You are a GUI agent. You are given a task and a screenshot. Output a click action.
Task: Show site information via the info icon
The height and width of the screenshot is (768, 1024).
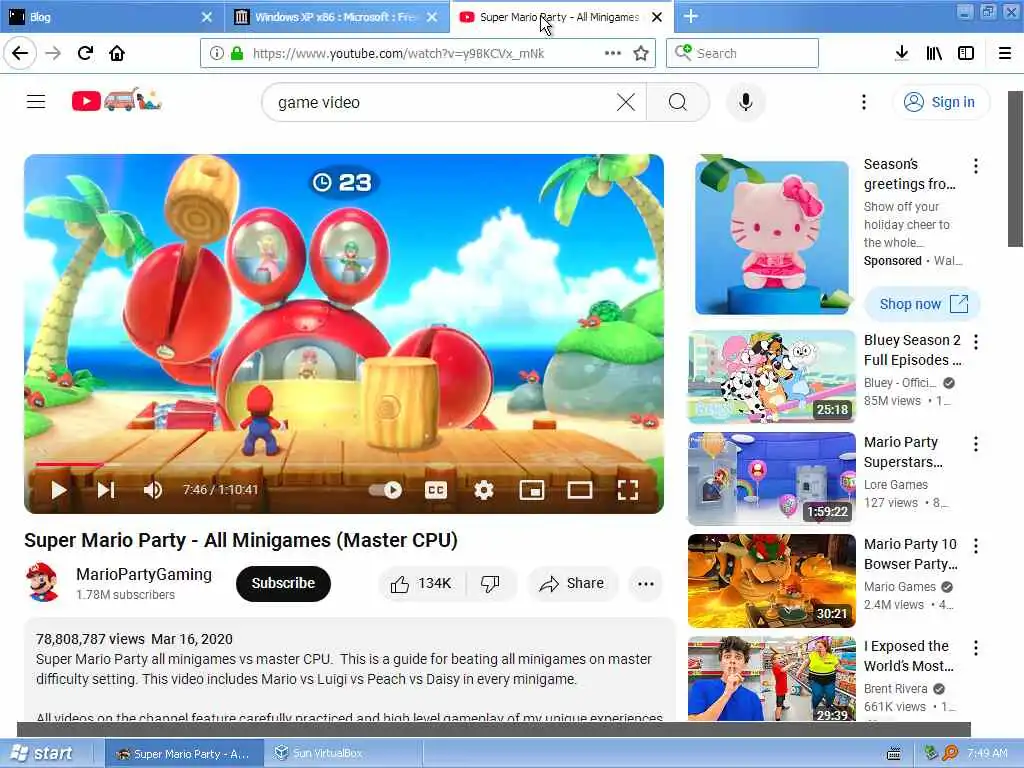pos(216,53)
